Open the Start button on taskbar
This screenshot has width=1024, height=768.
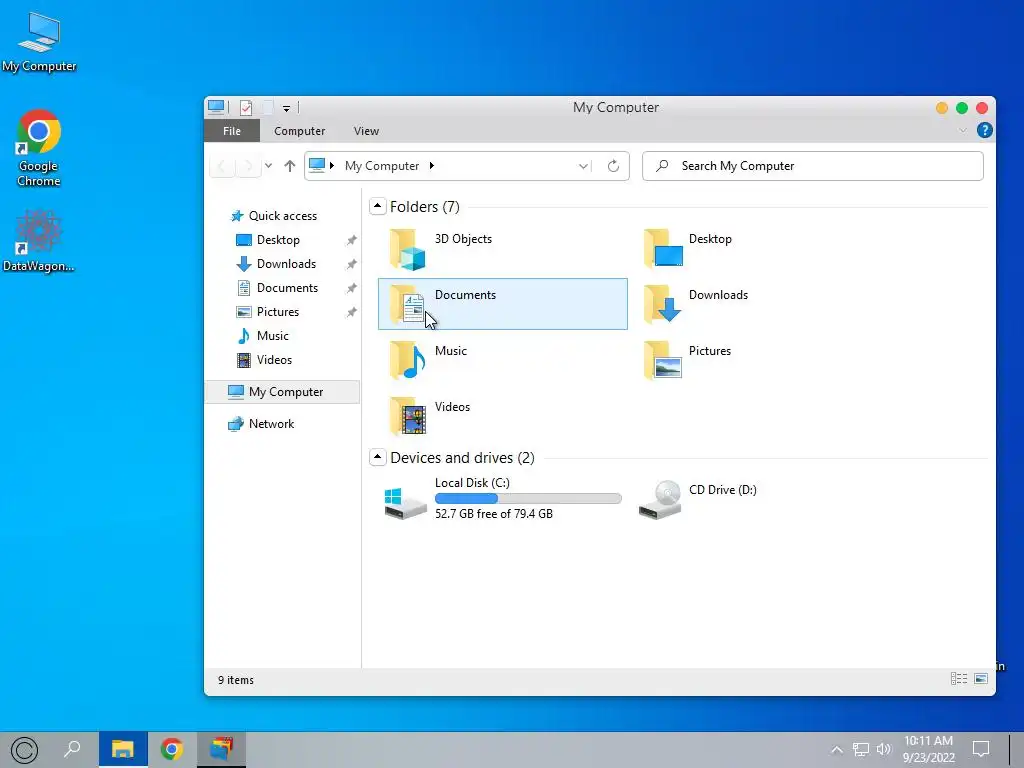(24, 750)
